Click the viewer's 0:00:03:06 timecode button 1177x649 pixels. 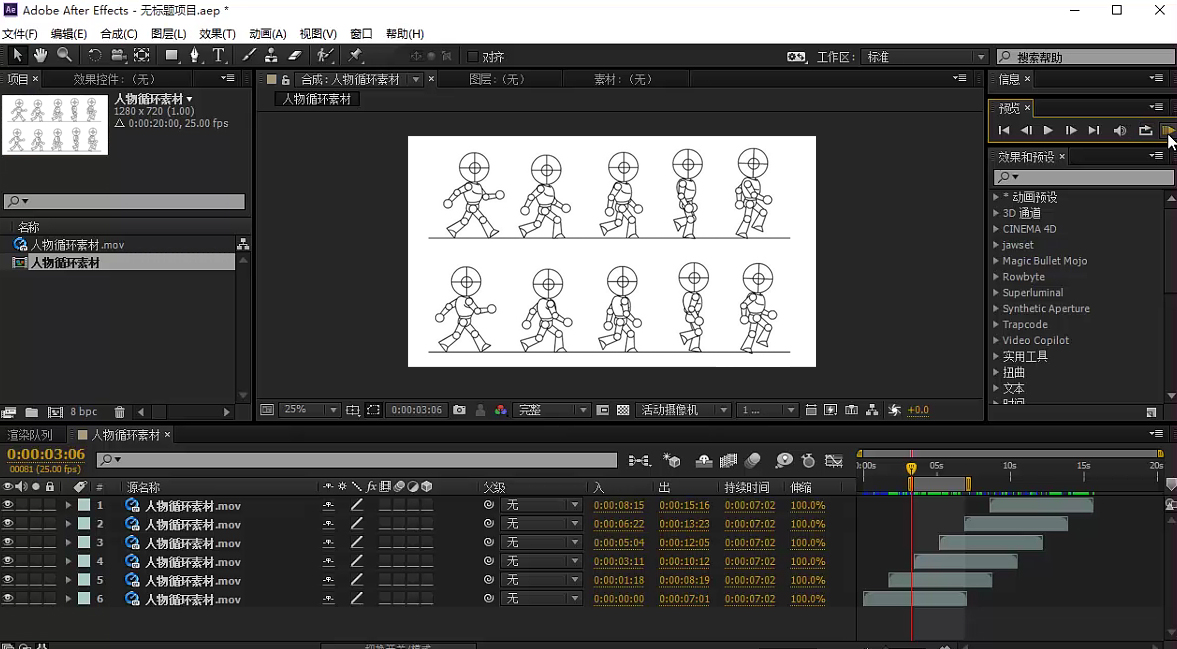(416, 410)
